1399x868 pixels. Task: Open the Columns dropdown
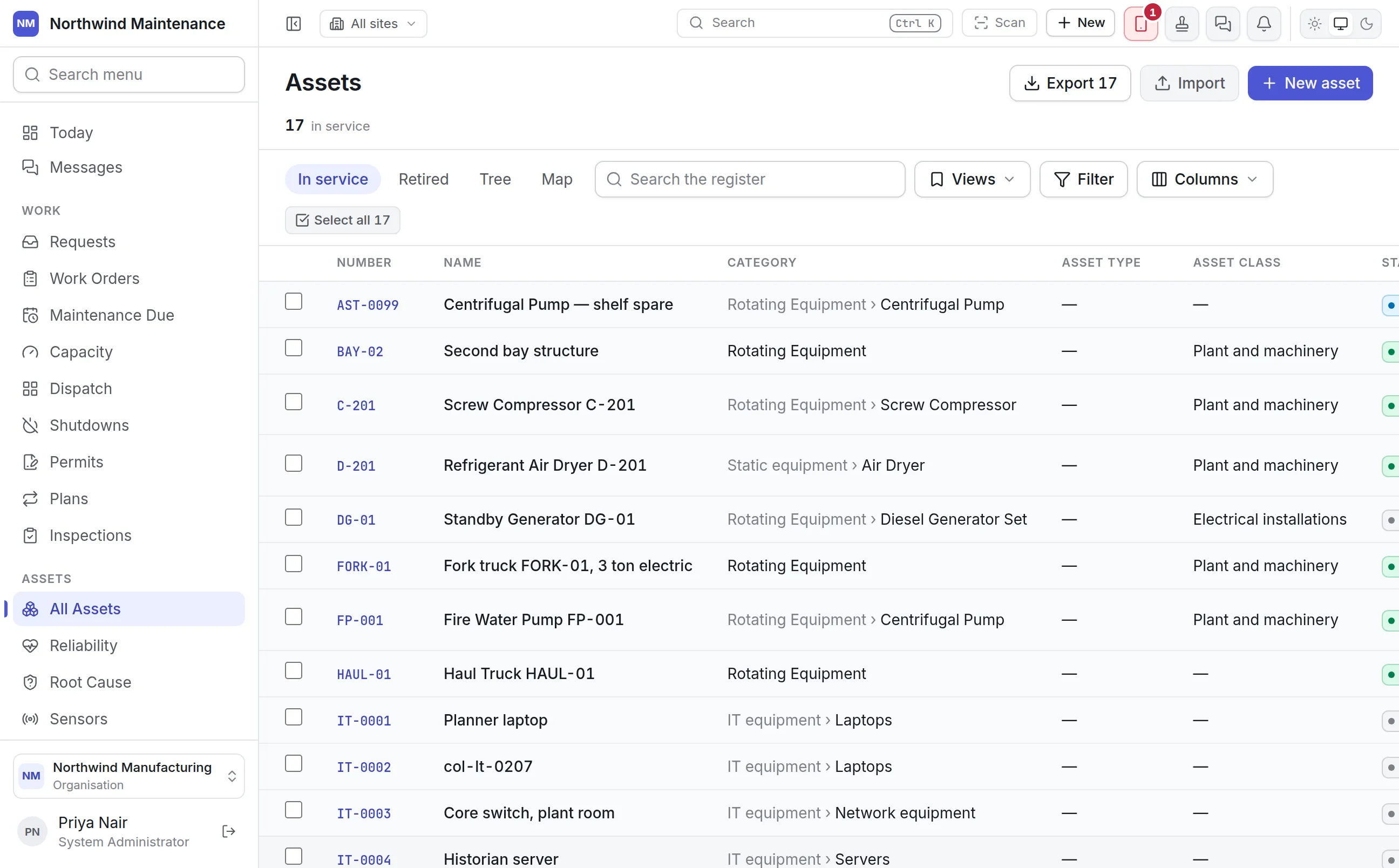(x=1205, y=179)
